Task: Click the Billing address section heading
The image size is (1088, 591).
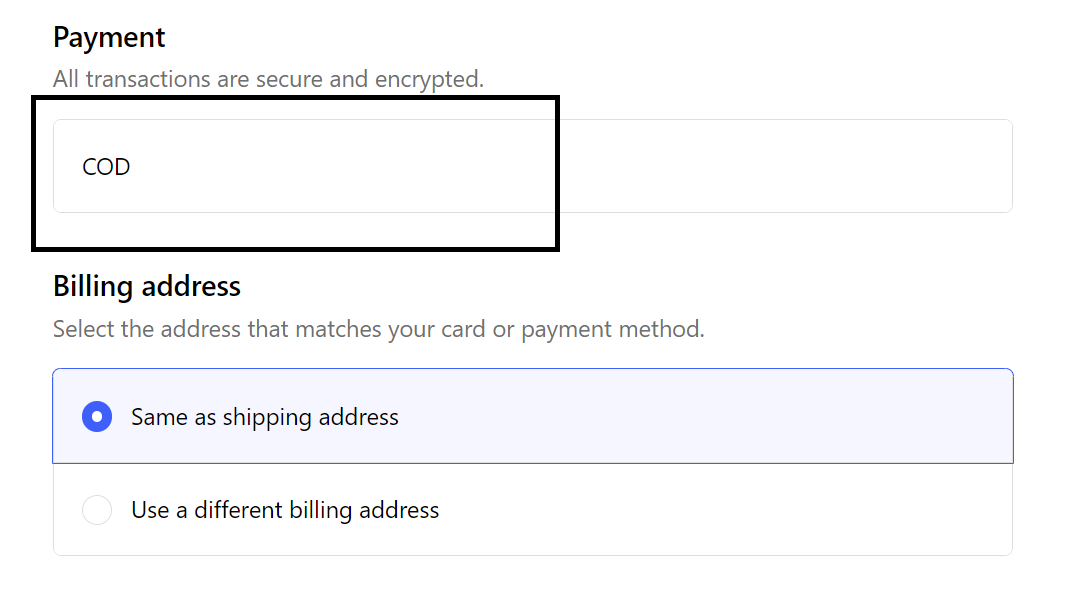Action: point(147,287)
